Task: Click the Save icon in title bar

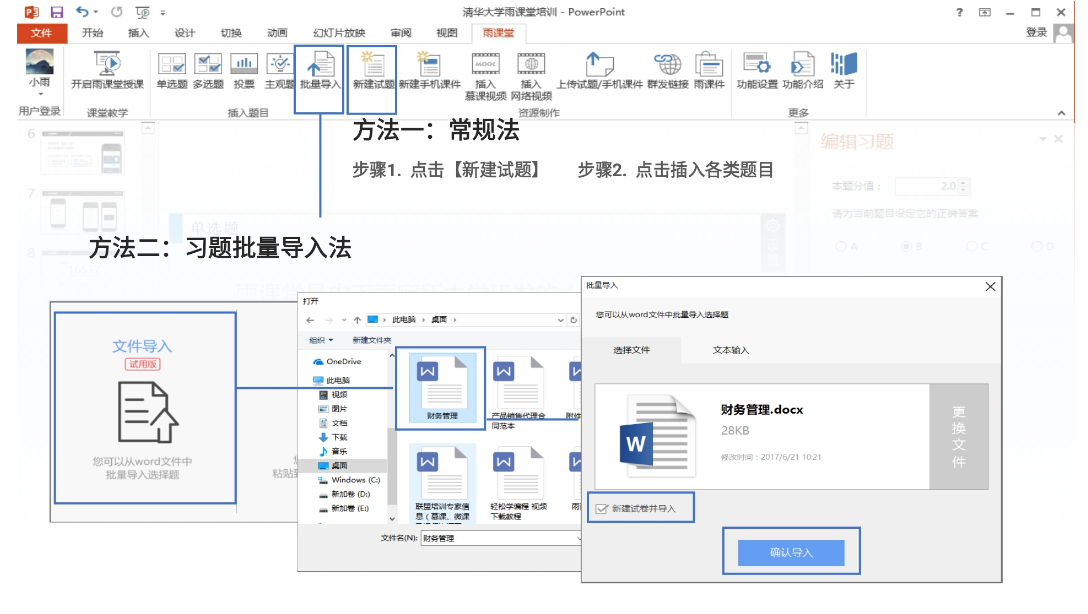Action: (x=57, y=12)
